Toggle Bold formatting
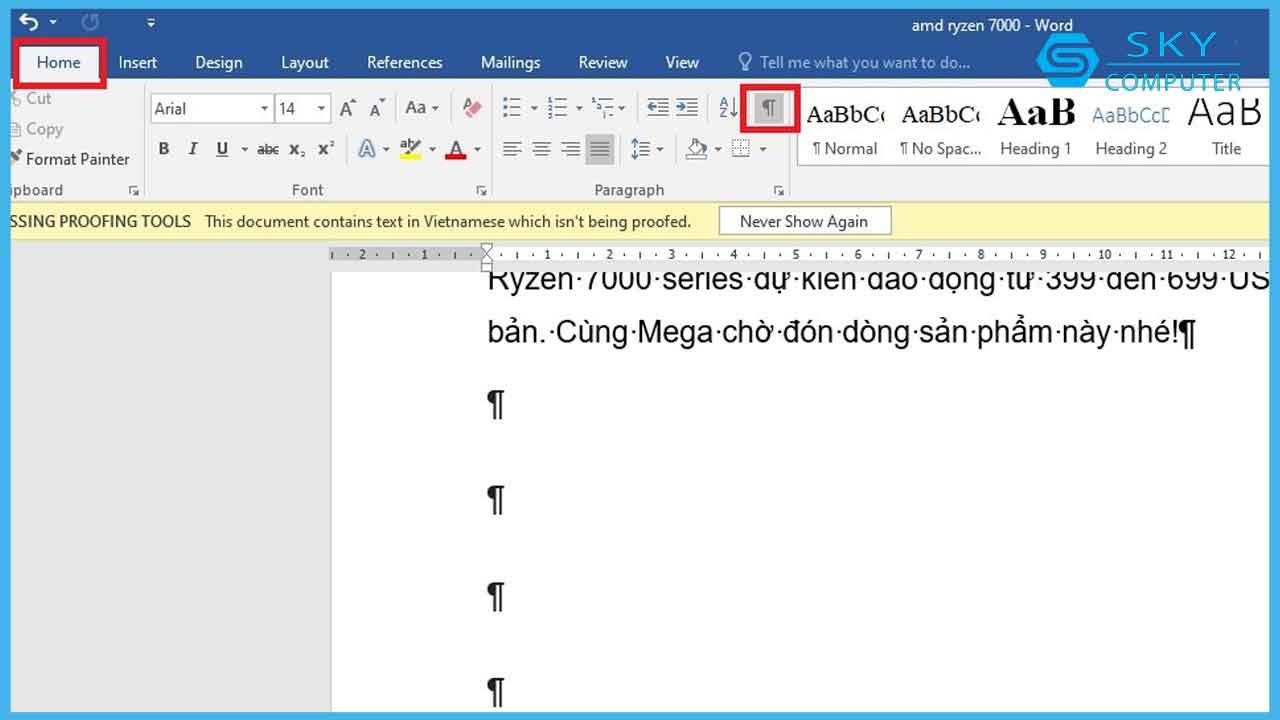The image size is (1280, 720). click(164, 149)
